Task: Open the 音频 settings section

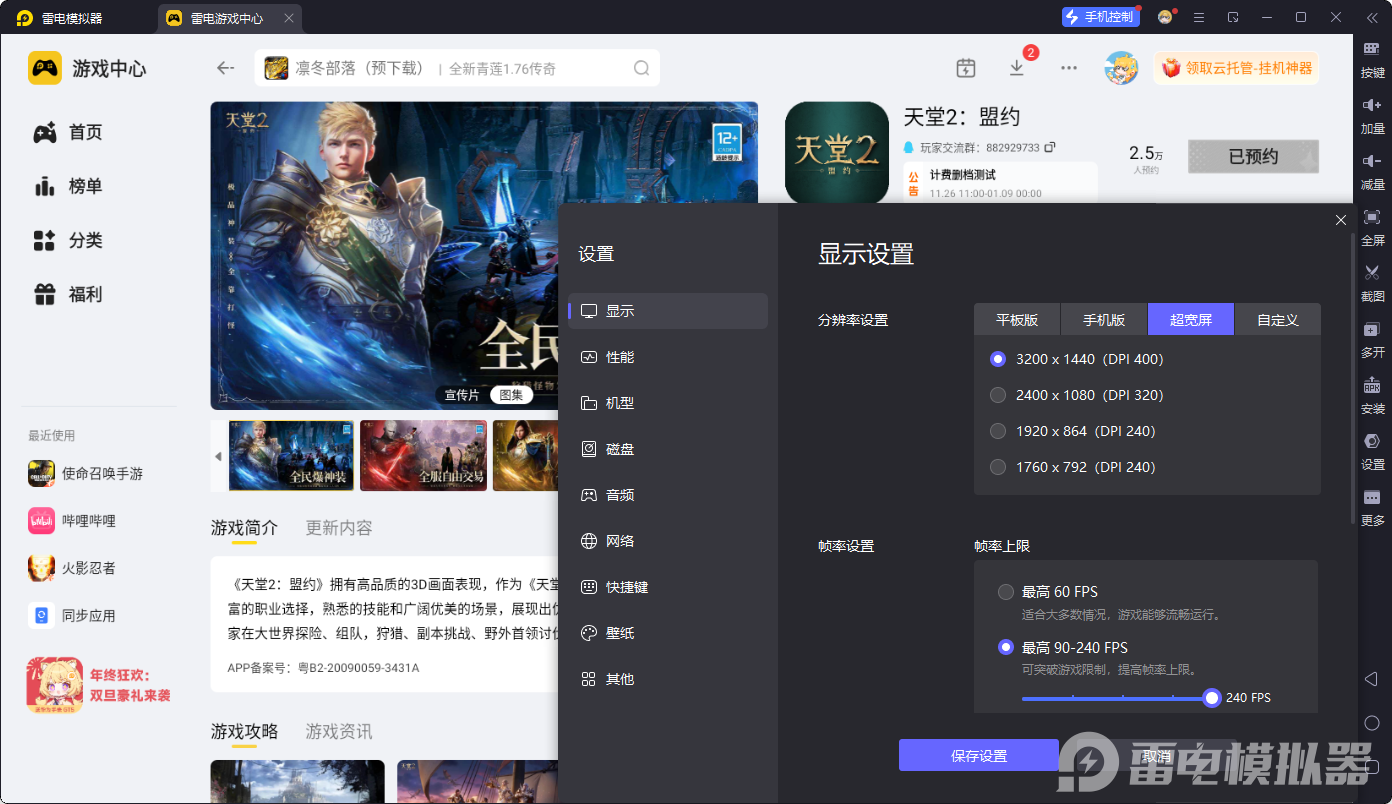Action: 668,495
